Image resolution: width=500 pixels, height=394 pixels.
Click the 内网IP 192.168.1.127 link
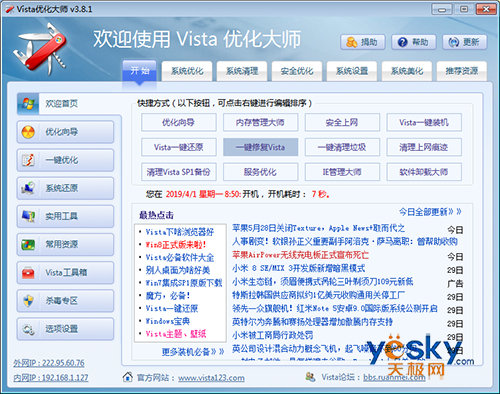tap(51, 378)
